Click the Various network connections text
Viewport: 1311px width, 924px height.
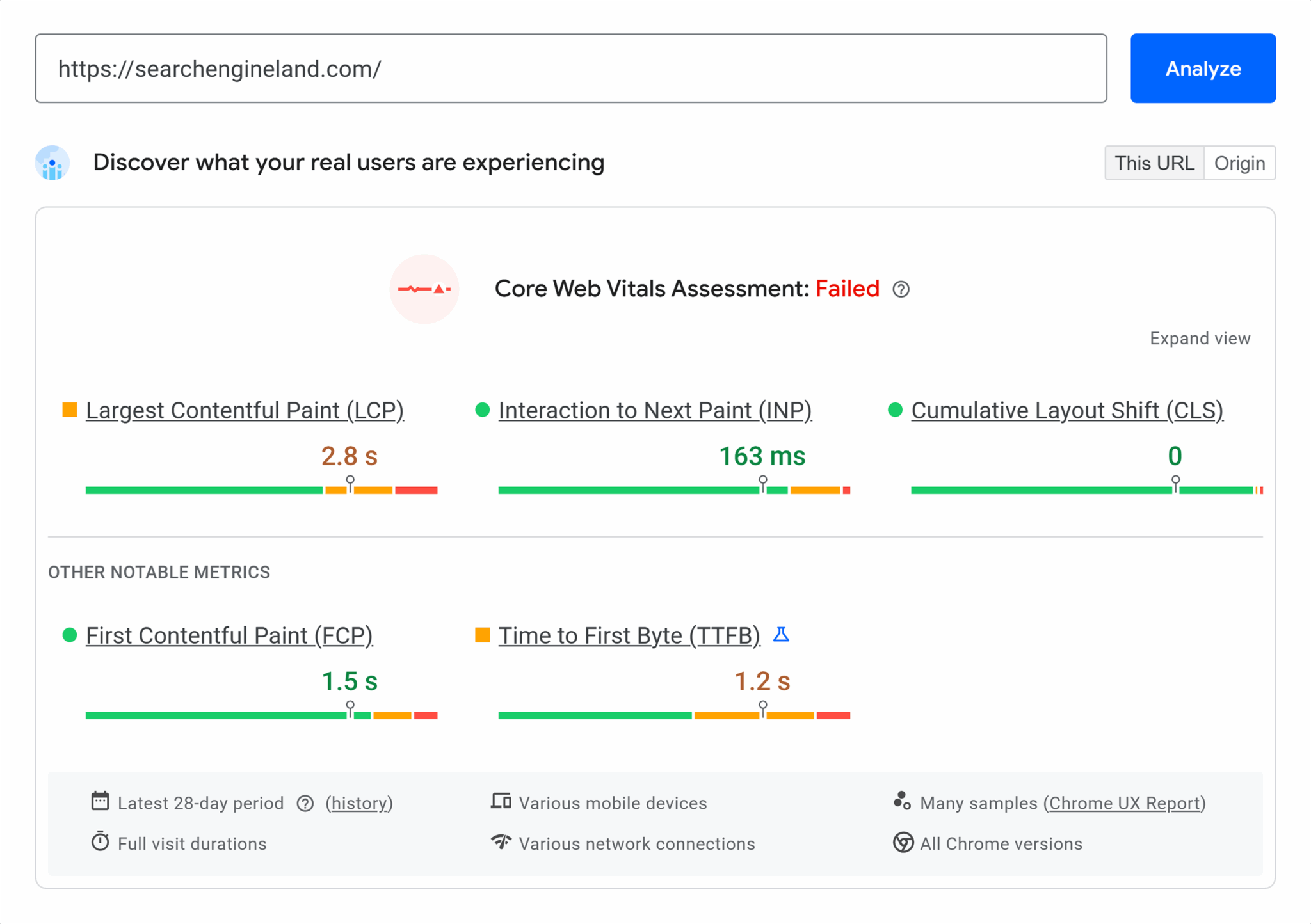[637, 844]
